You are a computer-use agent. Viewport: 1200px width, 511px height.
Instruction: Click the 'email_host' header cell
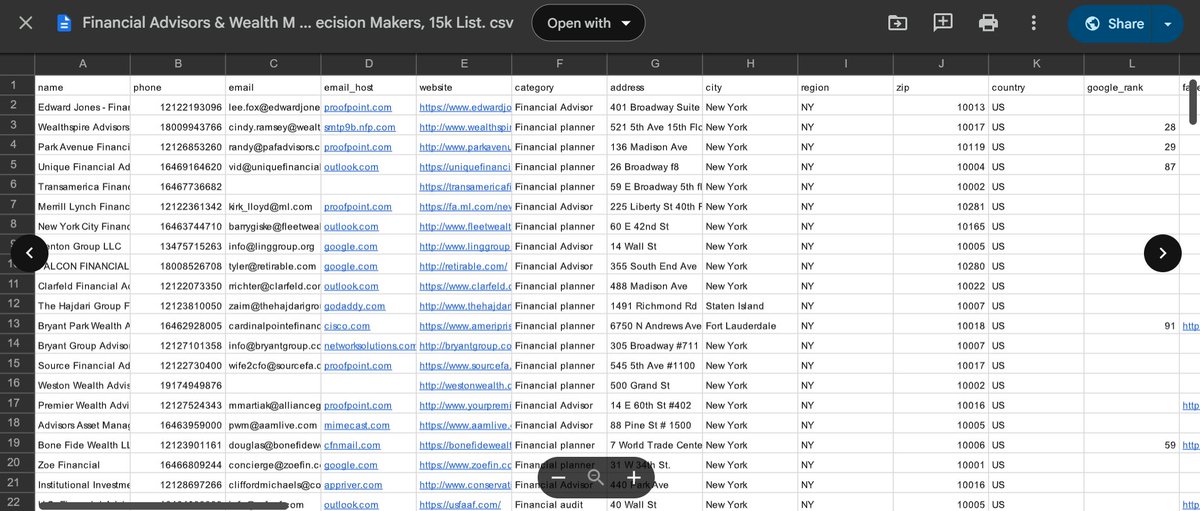[x=369, y=87]
